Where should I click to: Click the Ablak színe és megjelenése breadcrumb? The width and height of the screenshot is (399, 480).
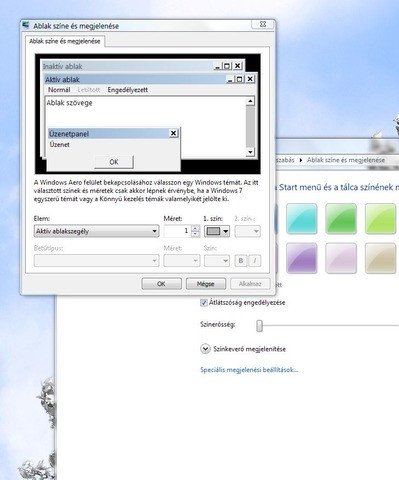[346, 160]
